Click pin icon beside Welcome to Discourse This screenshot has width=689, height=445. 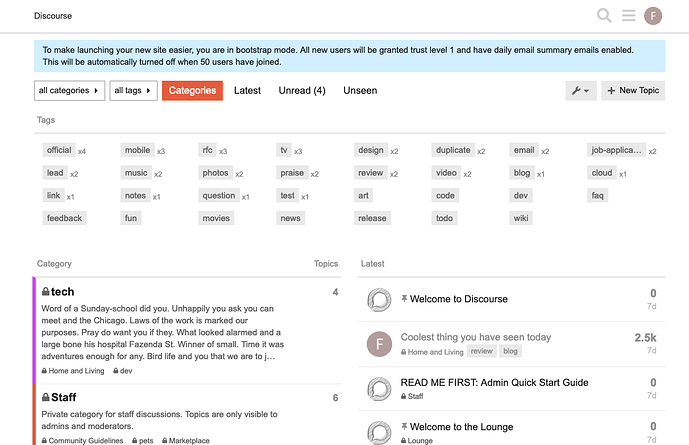pos(404,299)
